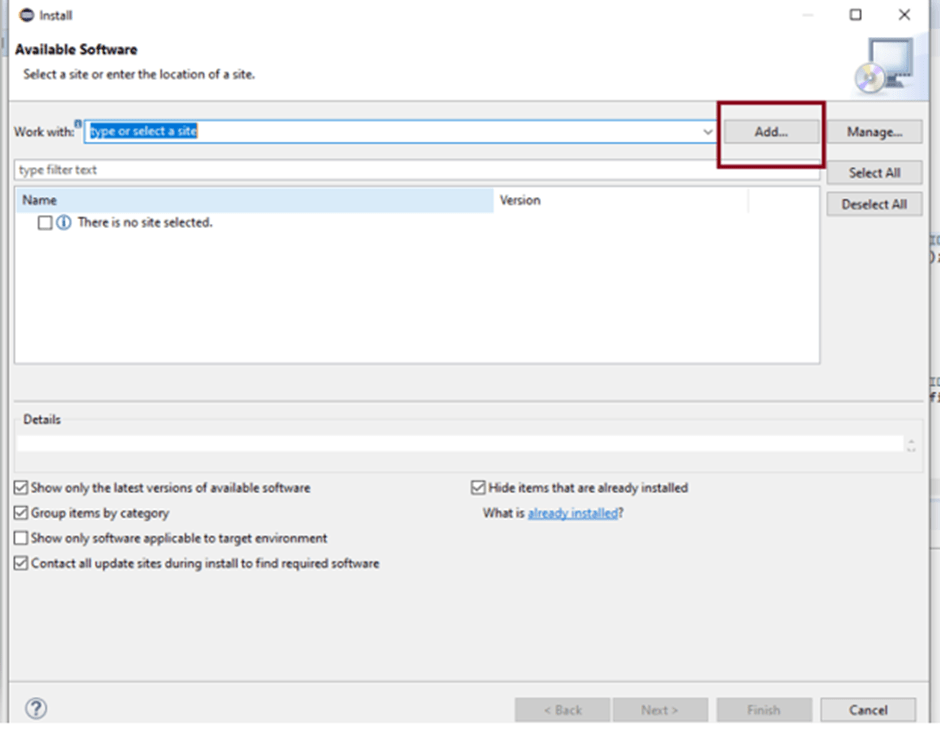940x732 pixels.
Task: Tick the checkbox next to 'There is no site selected'
Action: [x=45, y=223]
